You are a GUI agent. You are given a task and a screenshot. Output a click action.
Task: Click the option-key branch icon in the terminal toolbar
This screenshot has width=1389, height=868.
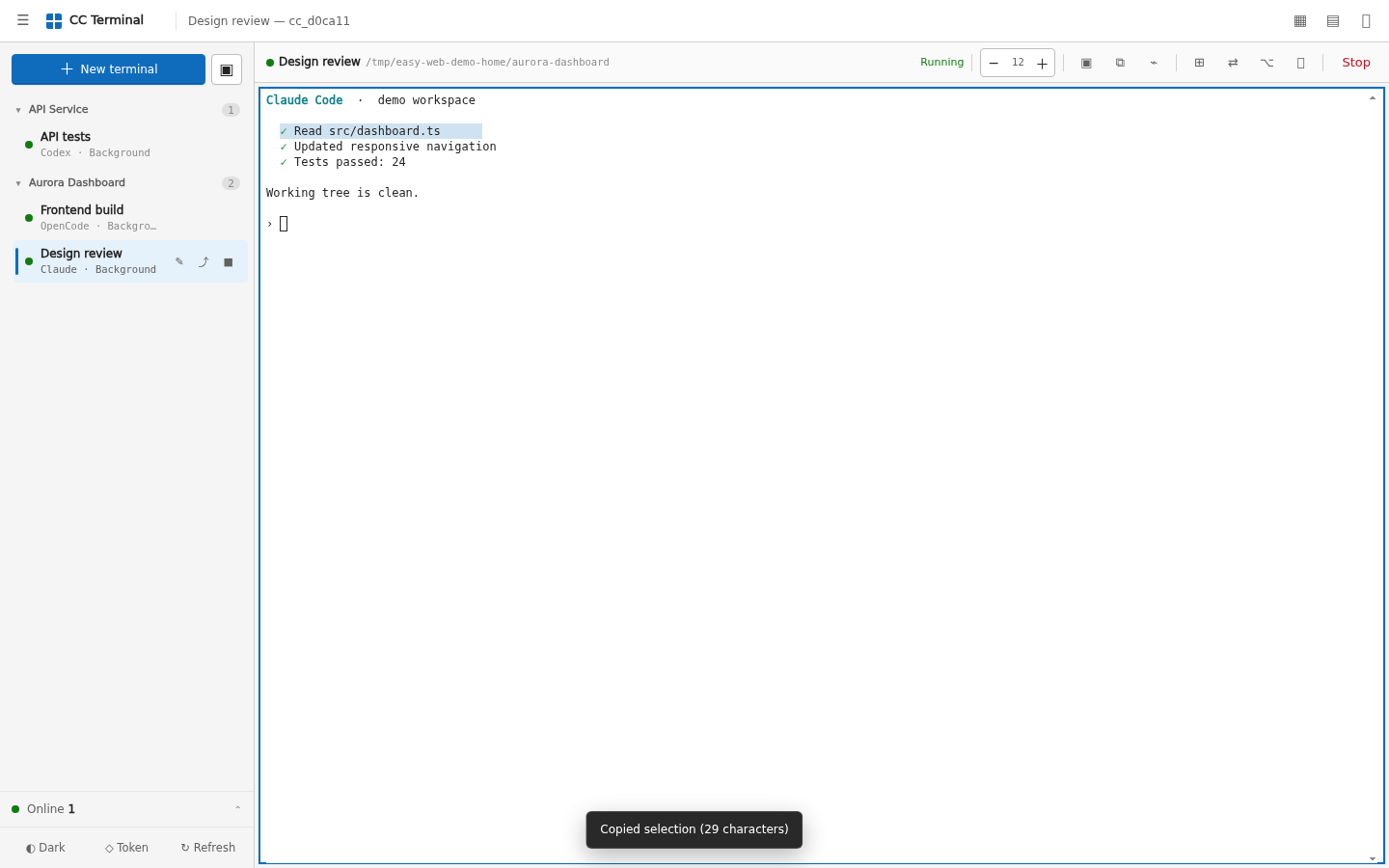pos(1266,63)
